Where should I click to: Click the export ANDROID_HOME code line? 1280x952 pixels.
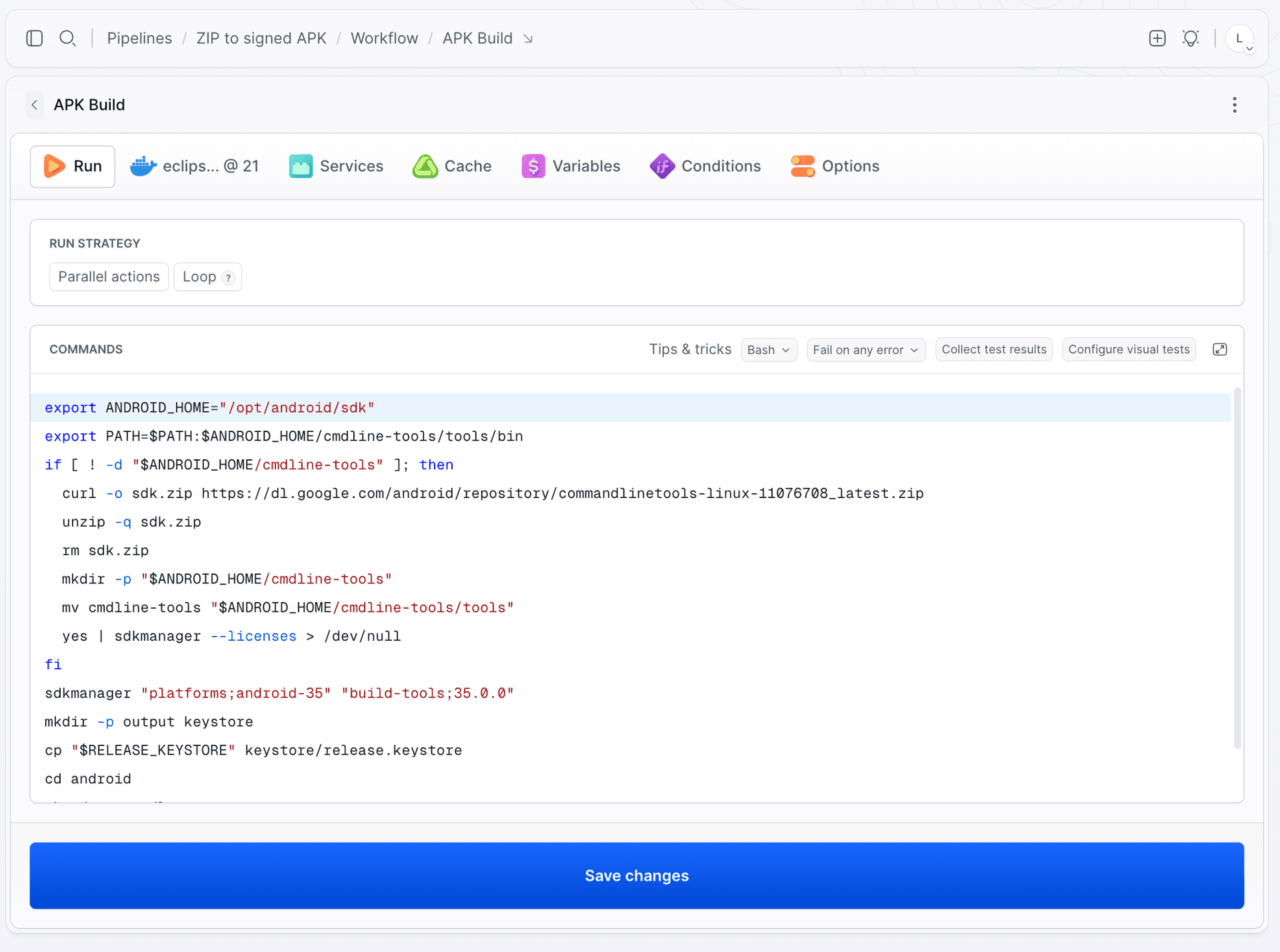630,408
